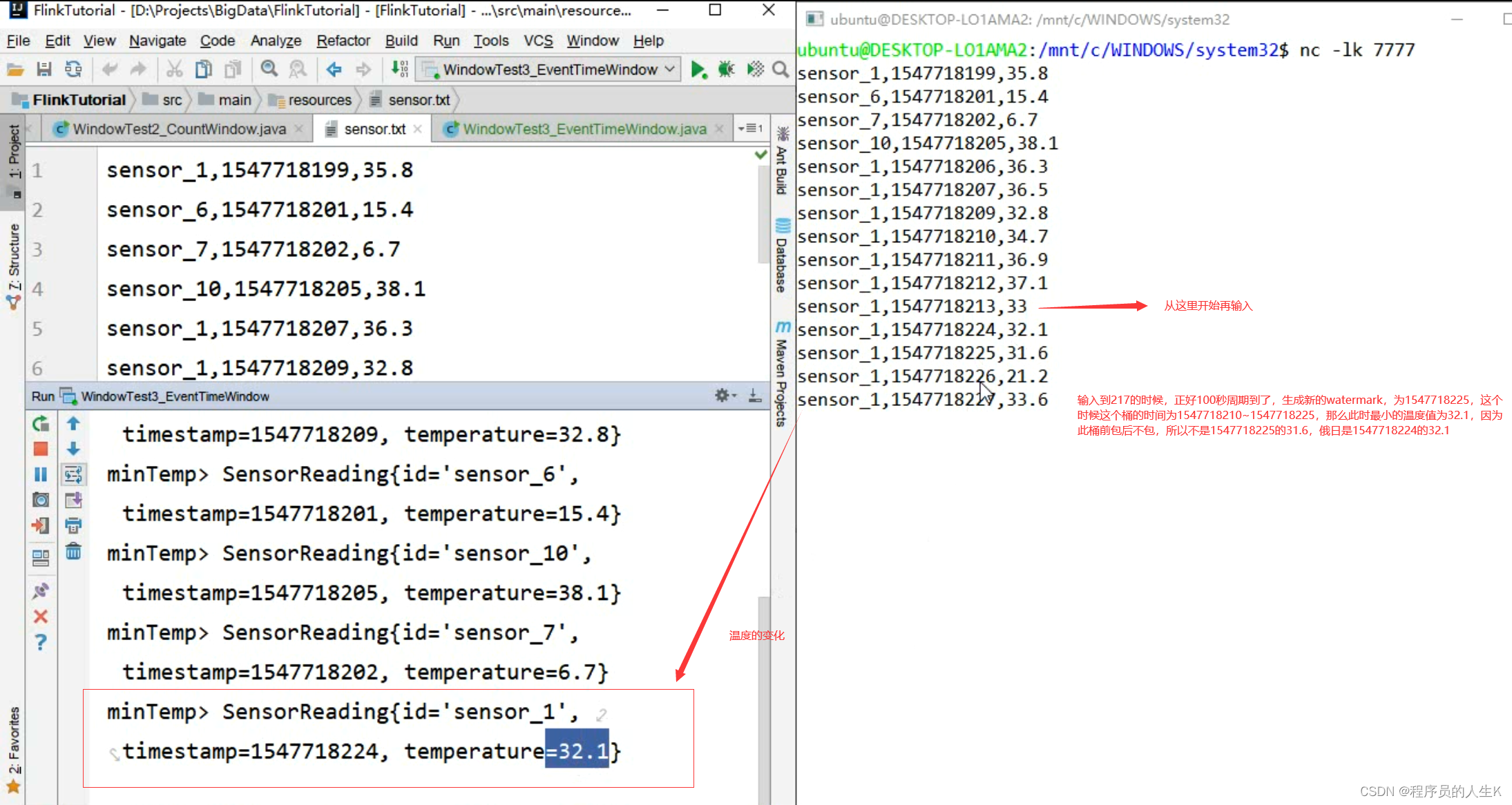1512x805 pixels.
Task: Switch to WindowTest2_CountWindow.java tab
Action: (x=178, y=129)
